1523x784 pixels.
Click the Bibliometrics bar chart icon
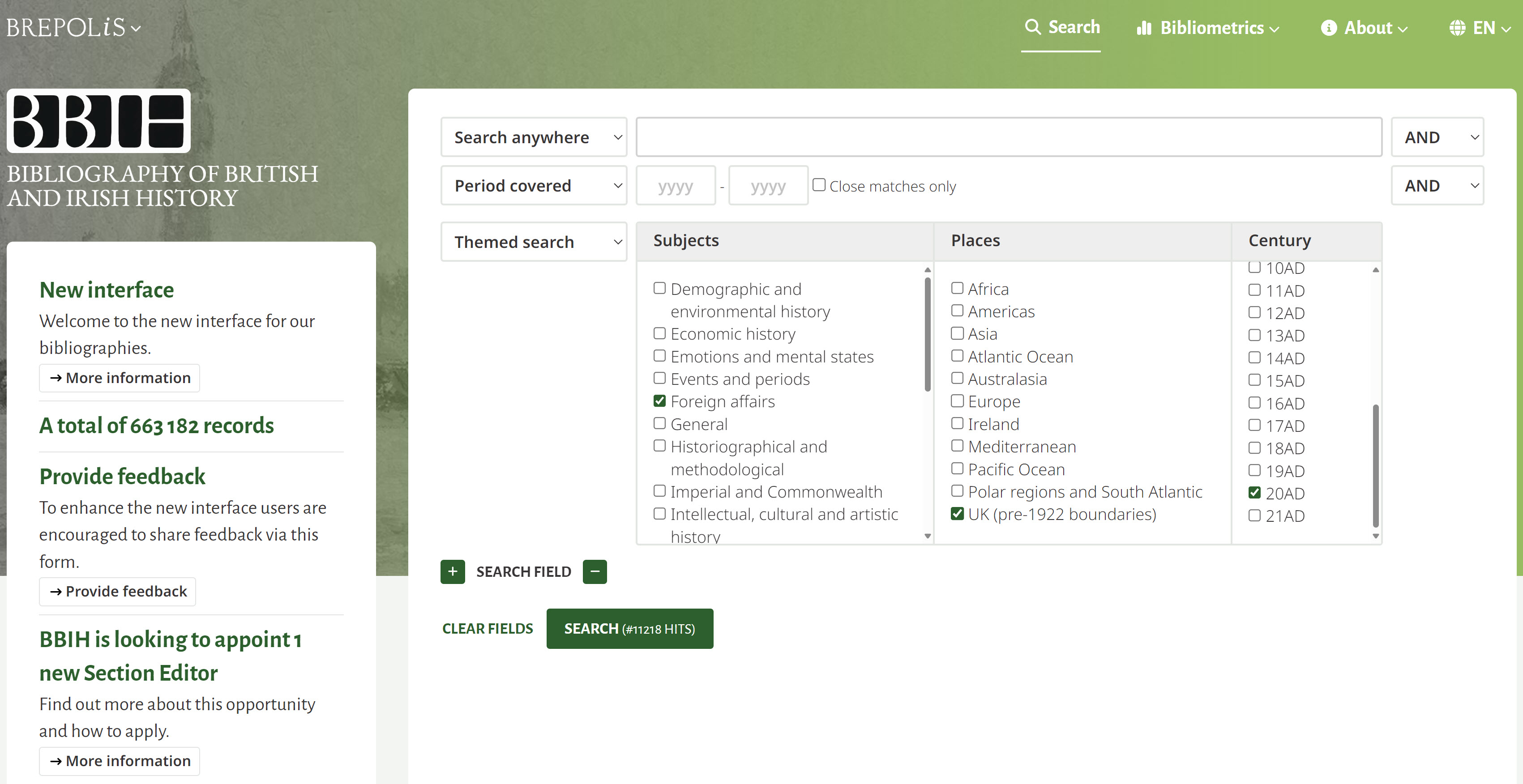tap(1144, 28)
